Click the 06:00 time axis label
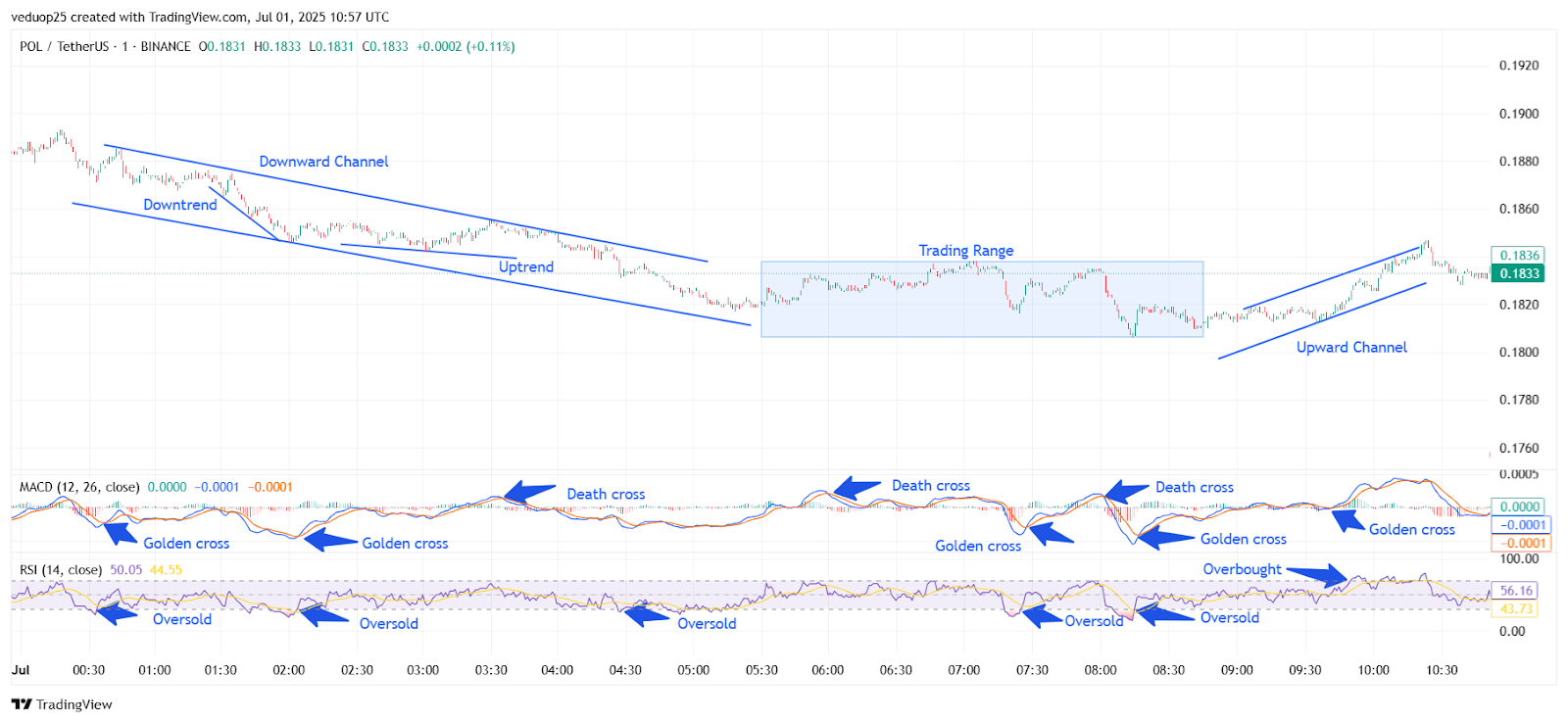The height and width of the screenshot is (723, 1568). 827,670
